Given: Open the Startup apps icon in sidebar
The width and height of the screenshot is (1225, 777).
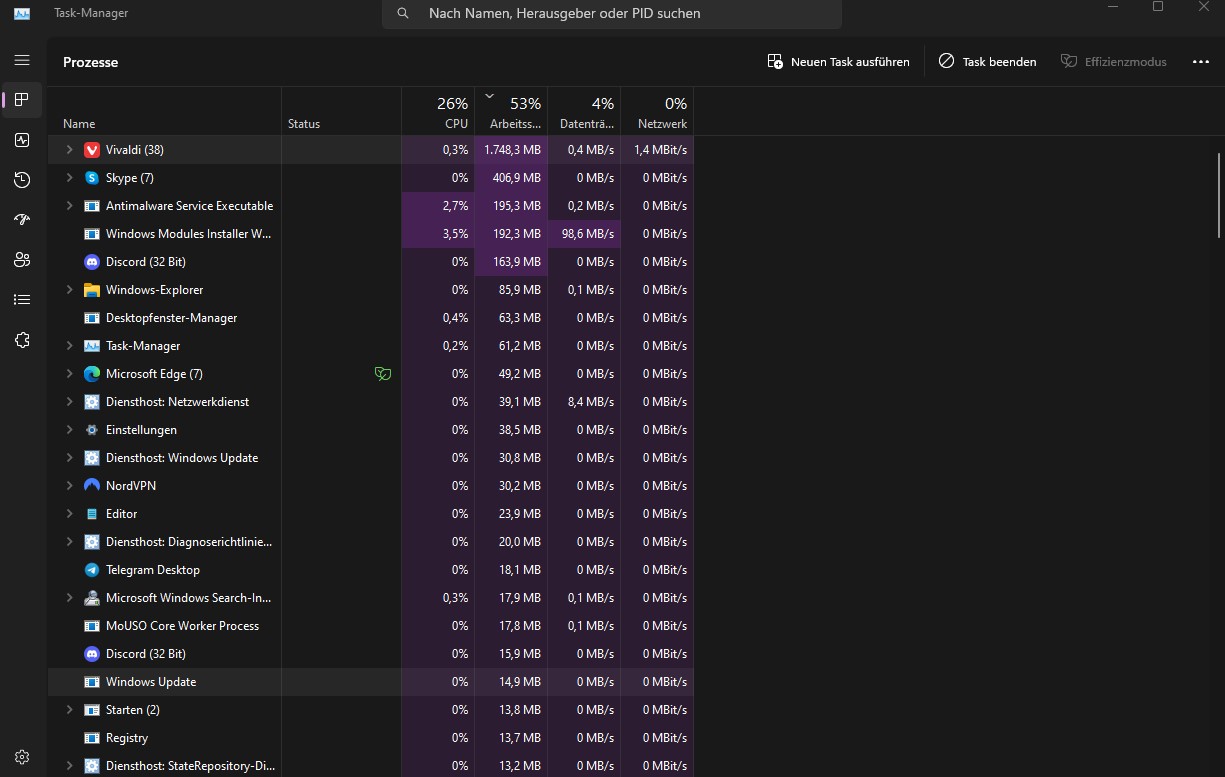Looking at the screenshot, I should (x=22, y=220).
